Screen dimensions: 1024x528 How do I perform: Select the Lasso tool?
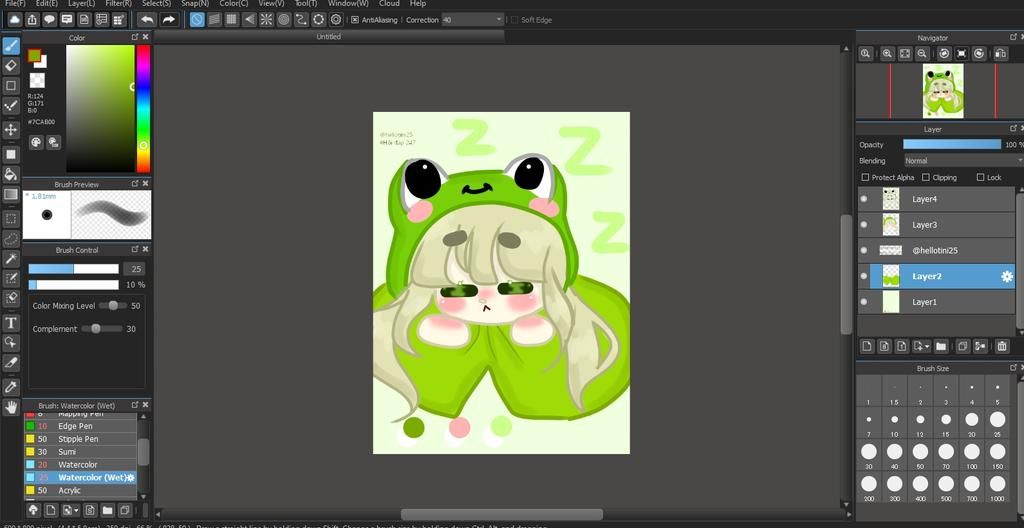(x=10, y=239)
